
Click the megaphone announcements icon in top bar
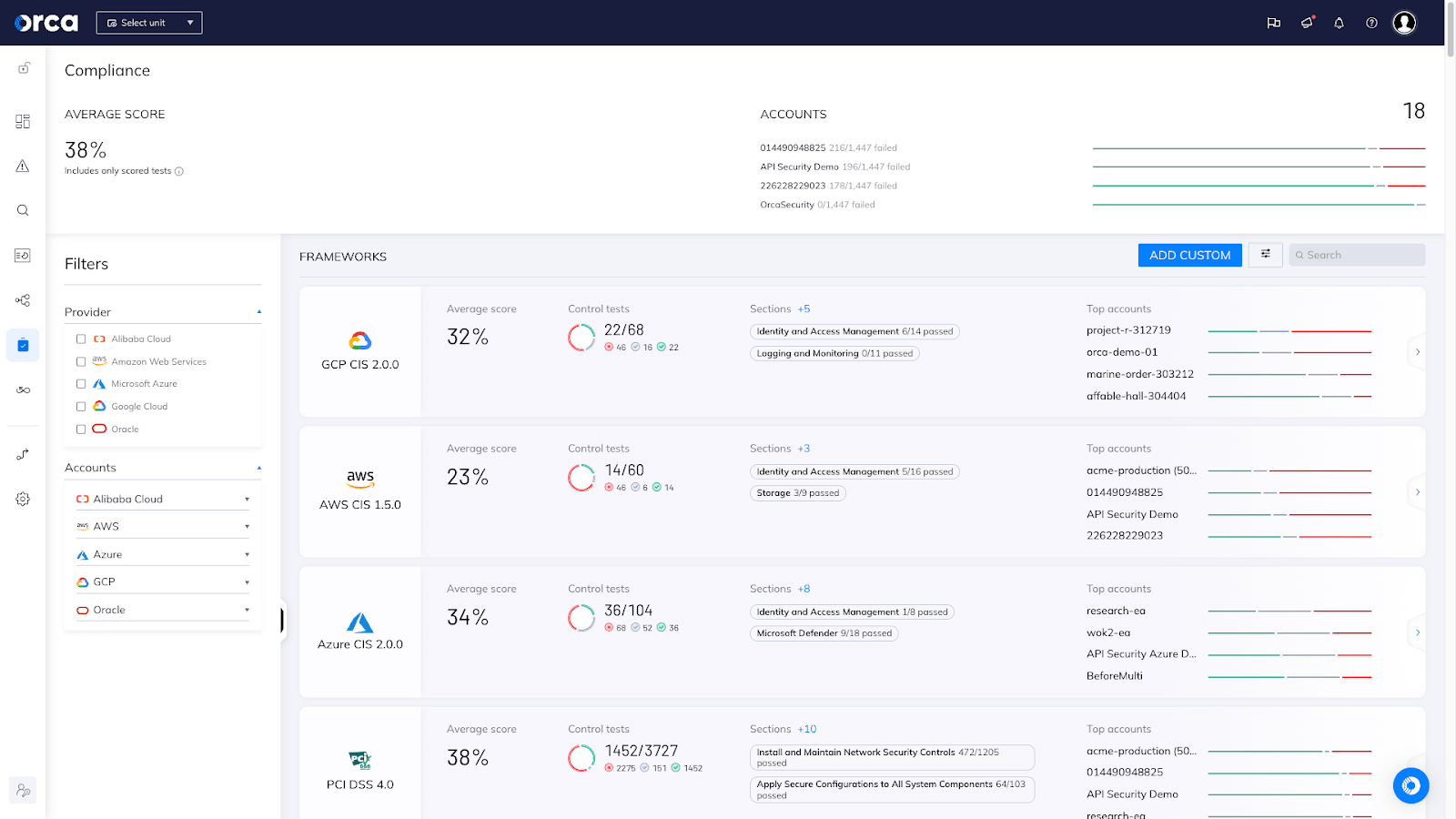point(1307,23)
